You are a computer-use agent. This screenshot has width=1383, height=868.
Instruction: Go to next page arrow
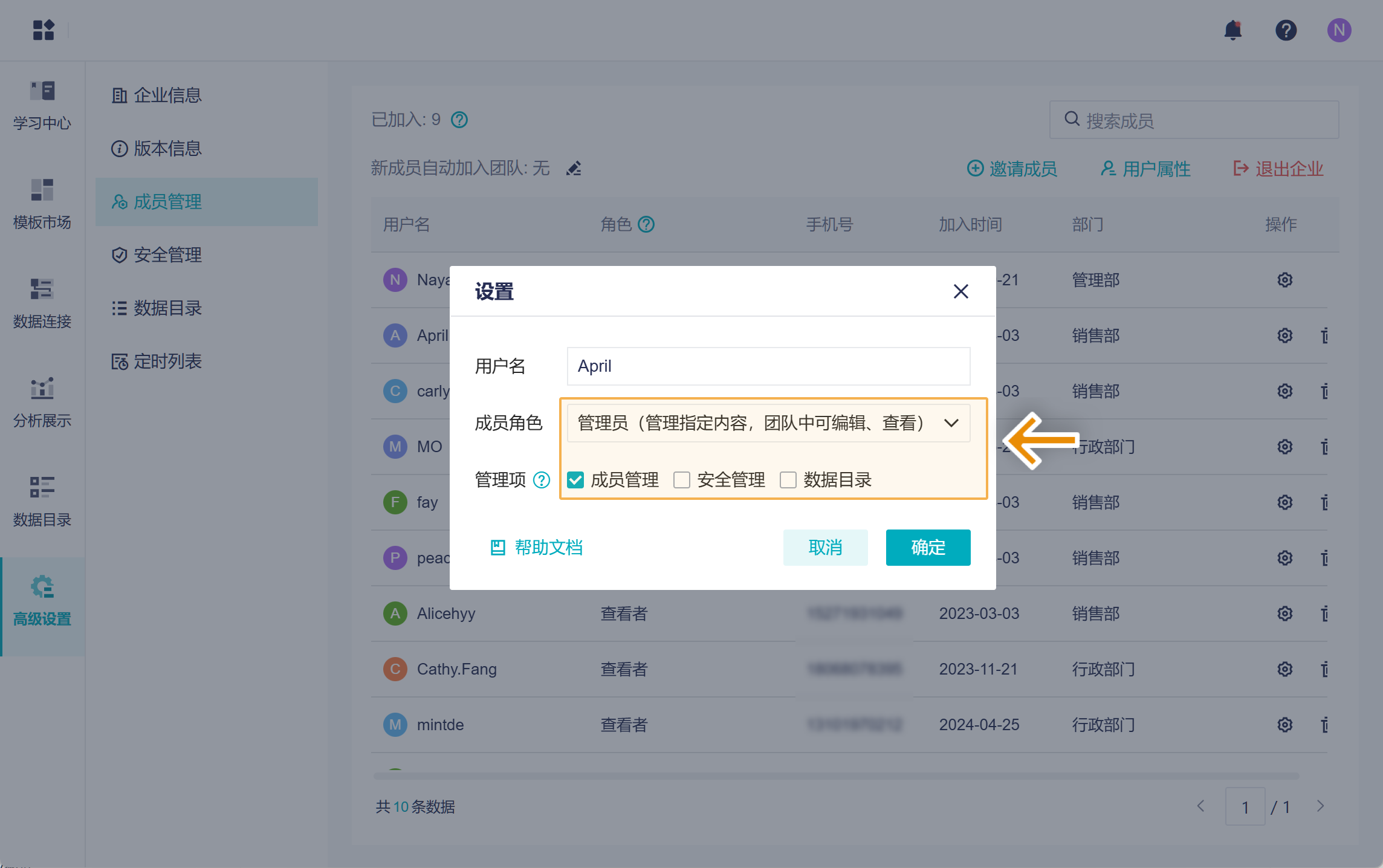1320,806
